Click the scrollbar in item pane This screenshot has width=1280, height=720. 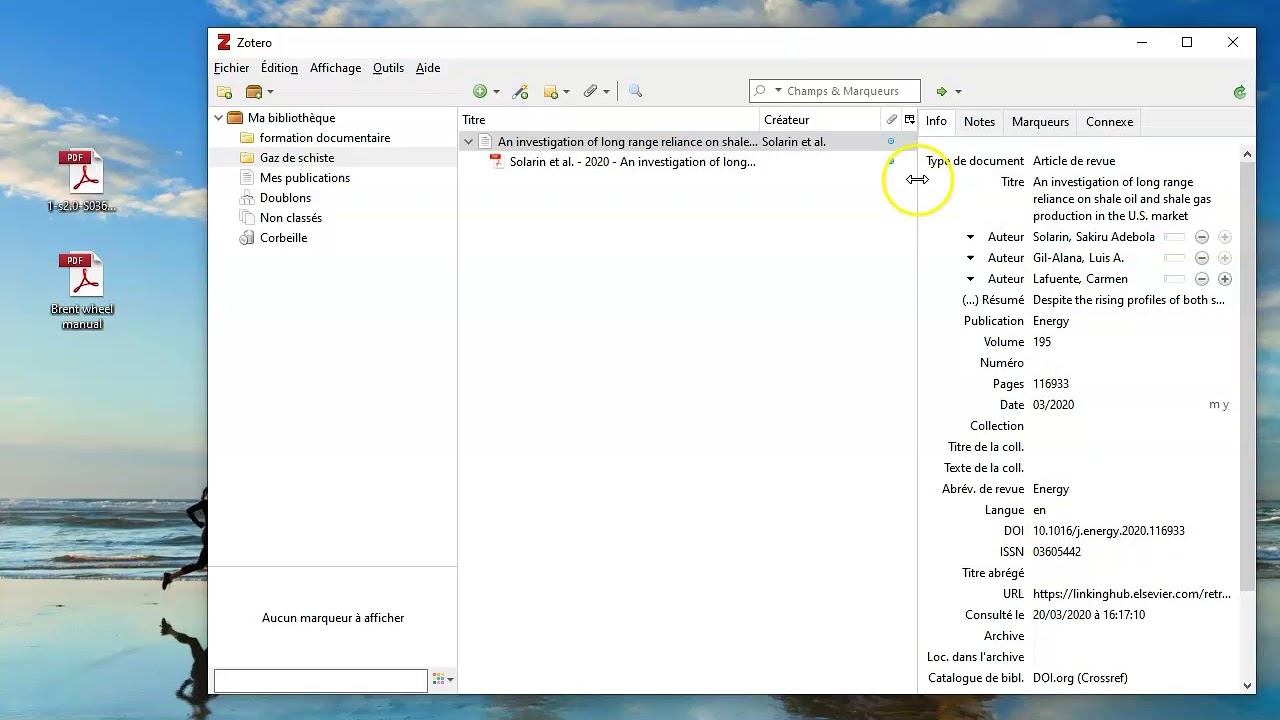pyautogui.click(x=1247, y=375)
